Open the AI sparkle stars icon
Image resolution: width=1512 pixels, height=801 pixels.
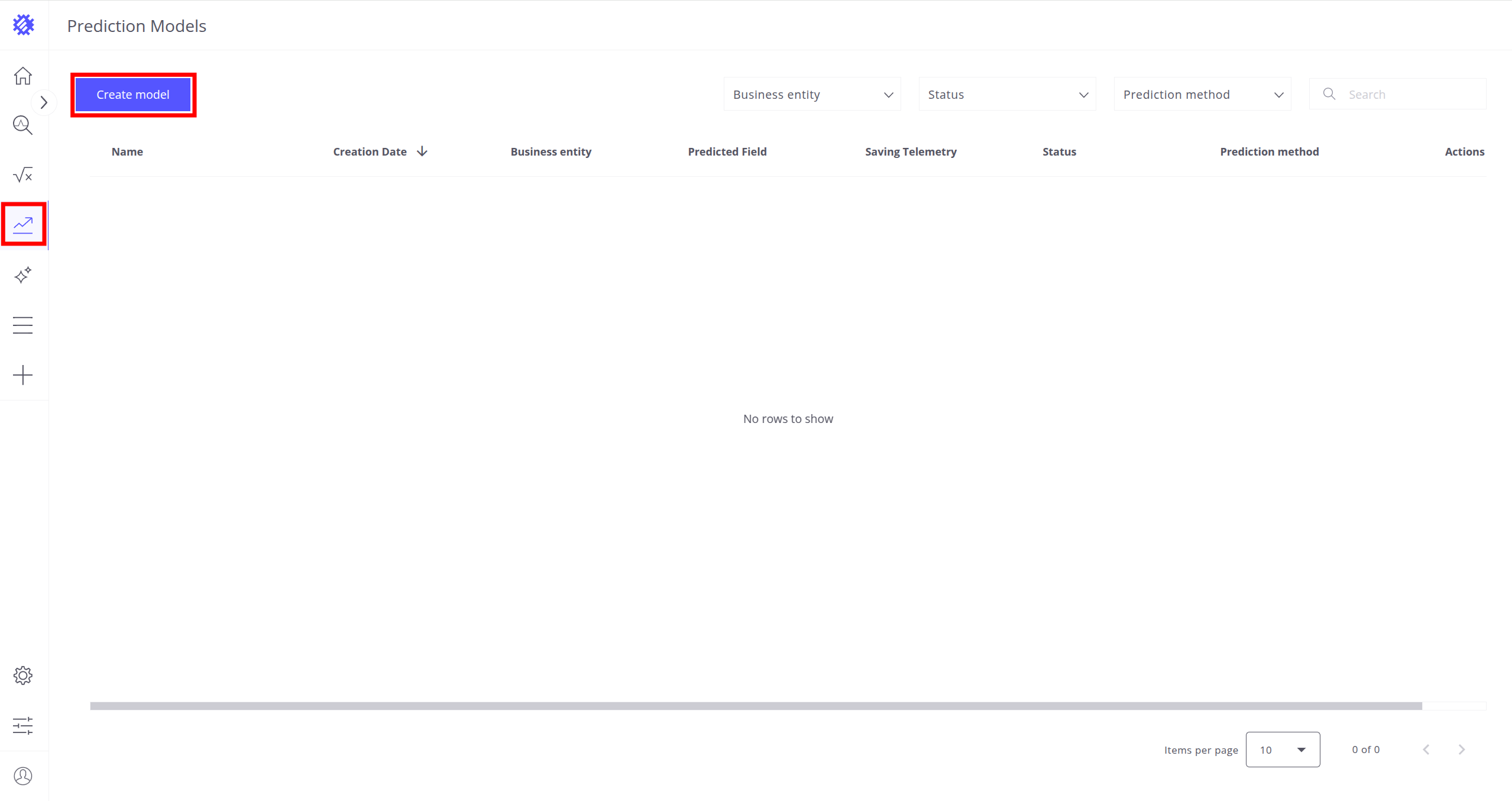pyautogui.click(x=23, y=275)
